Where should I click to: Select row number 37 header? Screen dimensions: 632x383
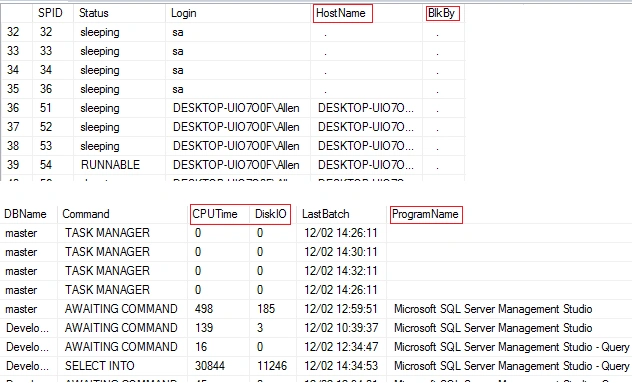click(x=13, y=127)
